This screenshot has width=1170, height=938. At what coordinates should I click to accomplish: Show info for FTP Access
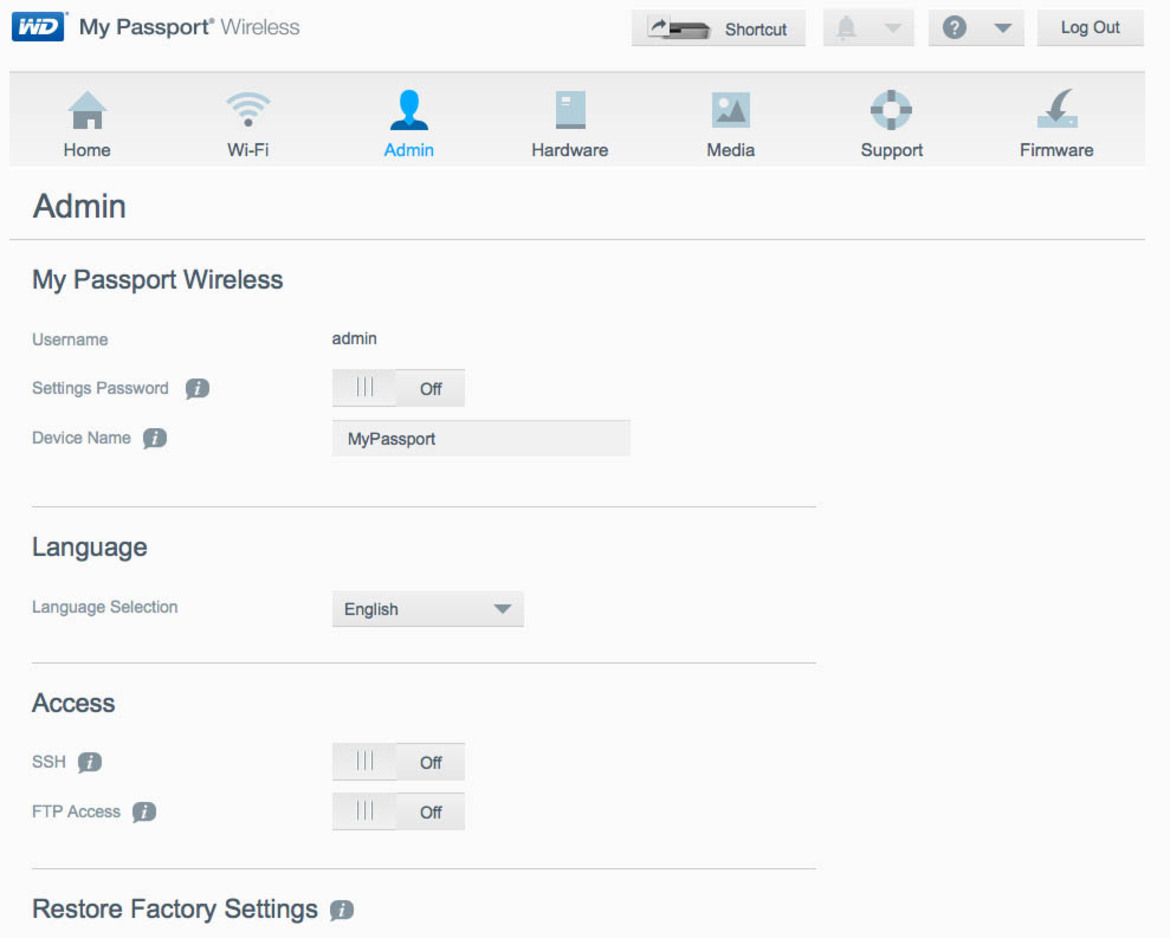point(144,812)
